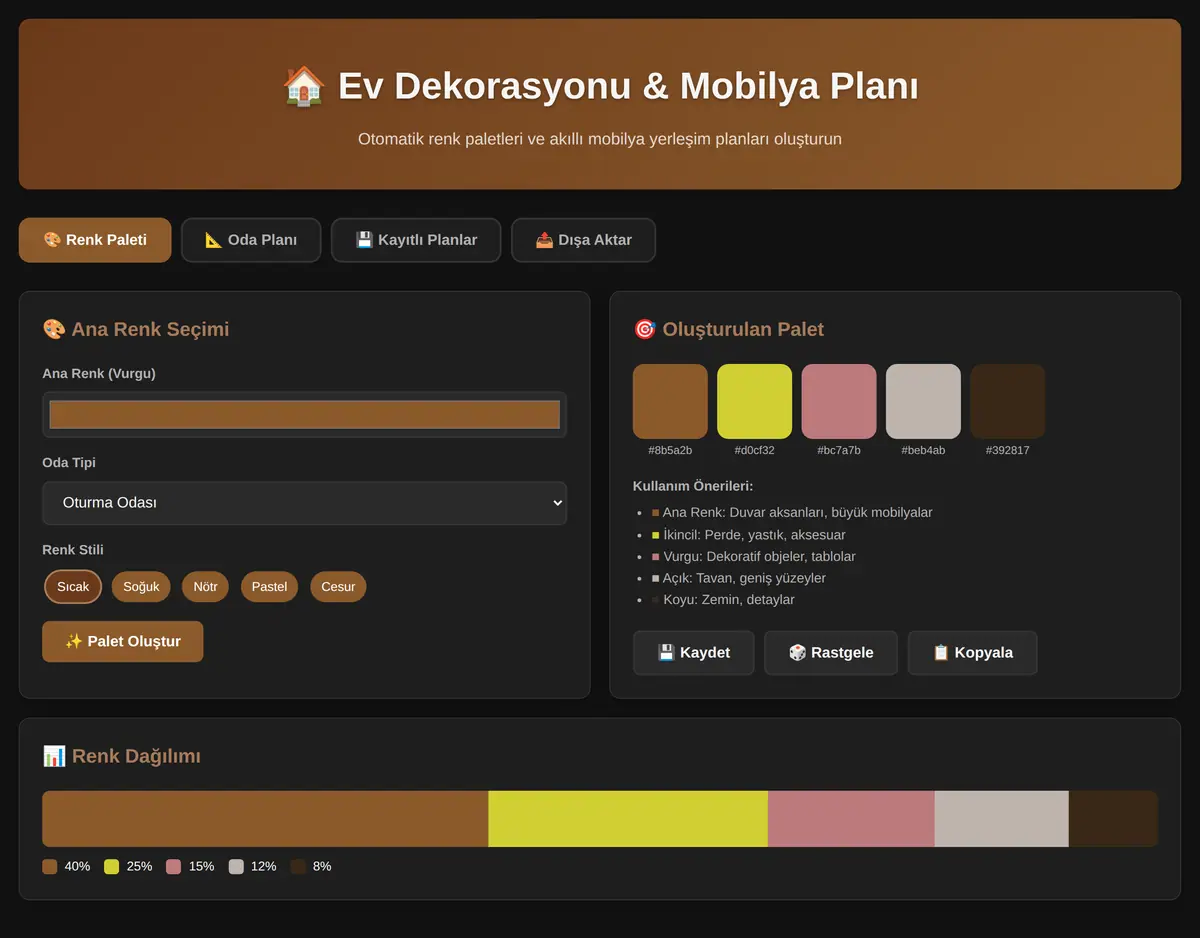Click the 15% pink distribution bar segment
Viewport: 1200px width, 938px height.
[851, 819]
